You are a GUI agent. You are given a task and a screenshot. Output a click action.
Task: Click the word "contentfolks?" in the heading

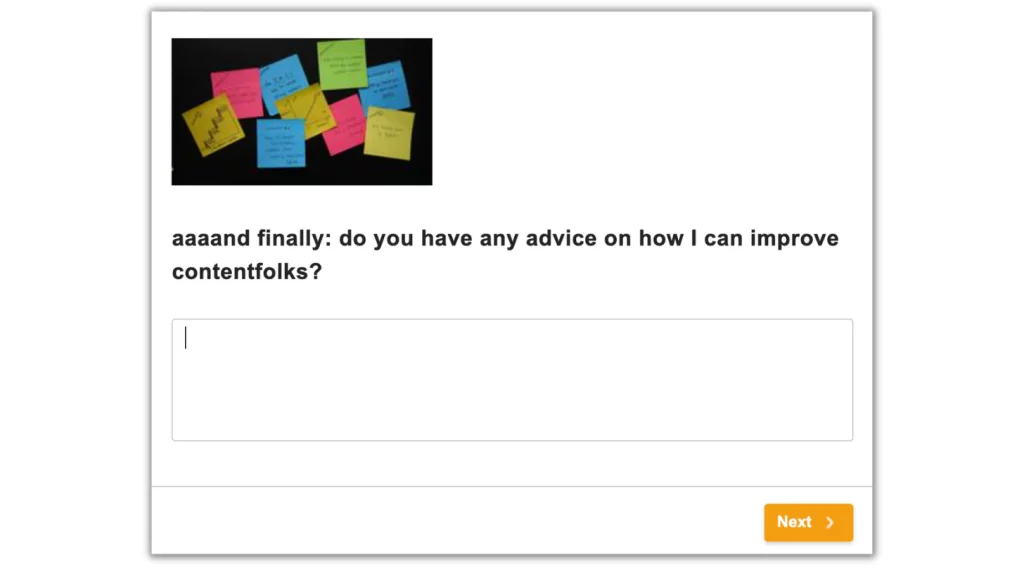pyautogui.click(x=247, y=272)
